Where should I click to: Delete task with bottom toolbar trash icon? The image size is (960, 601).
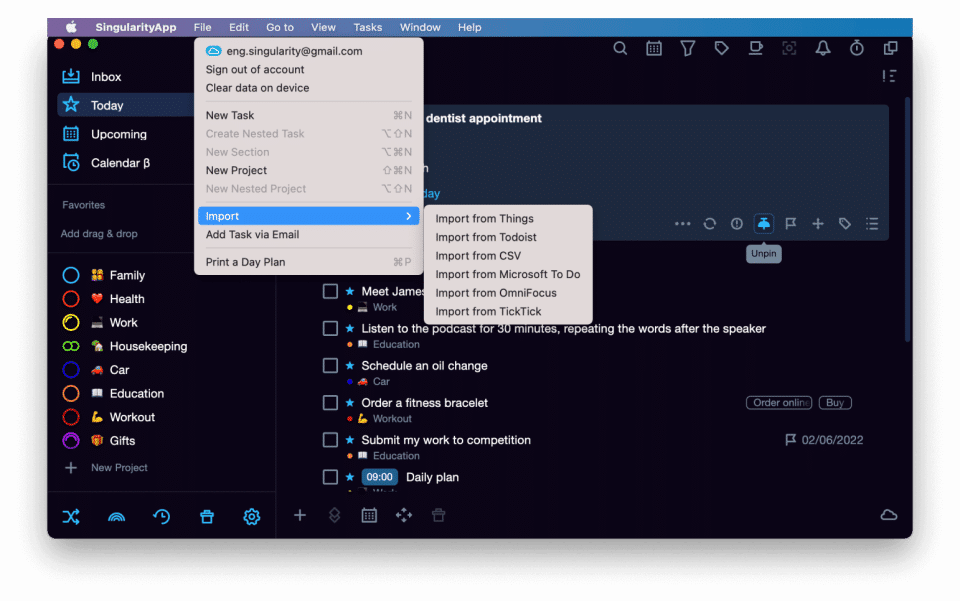point(438,515)
